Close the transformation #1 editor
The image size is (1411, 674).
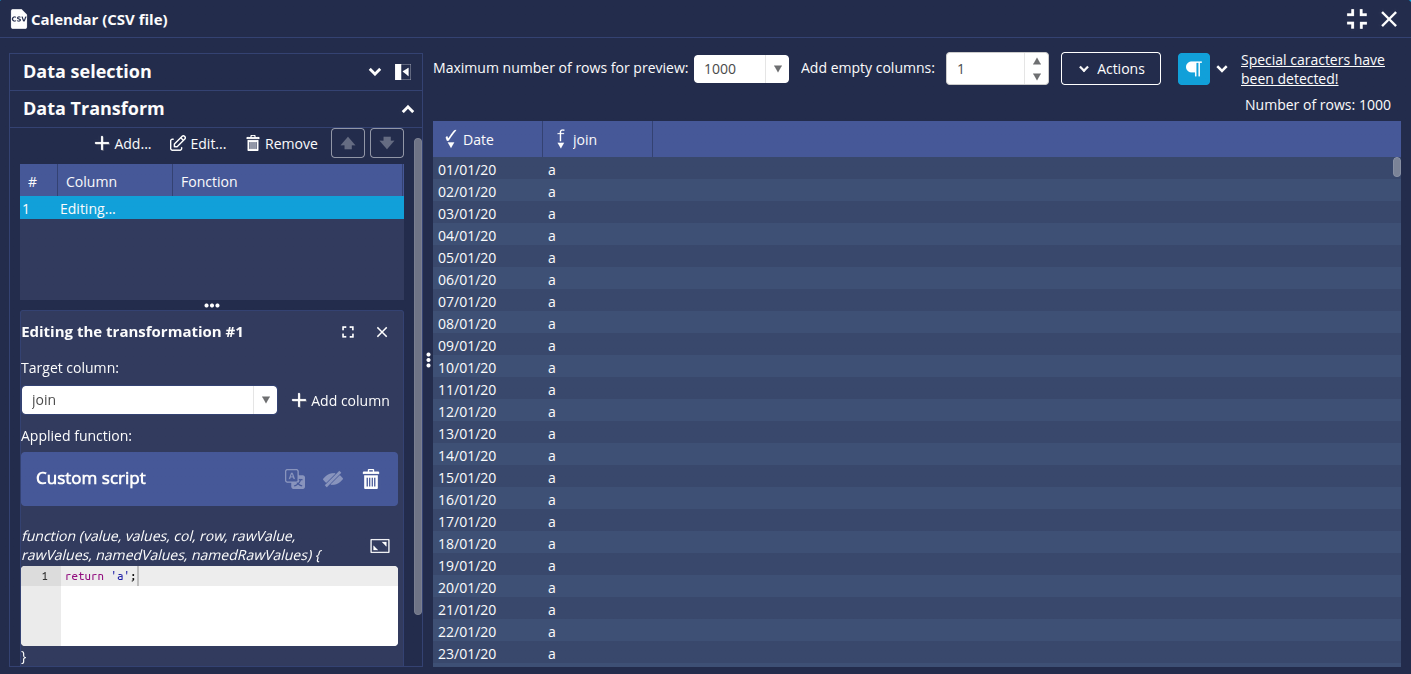point(382,332)
